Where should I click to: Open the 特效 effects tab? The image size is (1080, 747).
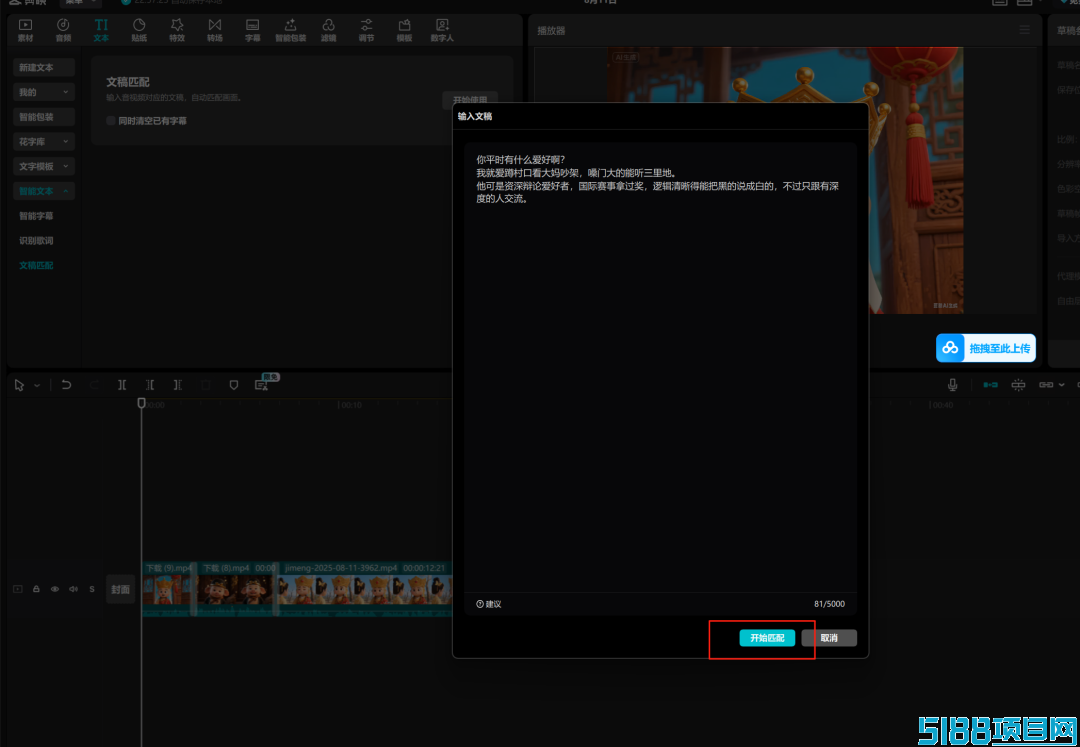pyautogui.click(x=177, y=31)
